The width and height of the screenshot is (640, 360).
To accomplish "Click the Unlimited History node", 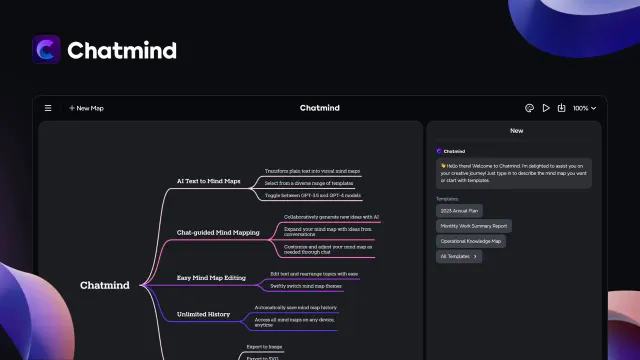I will (203, 314).
